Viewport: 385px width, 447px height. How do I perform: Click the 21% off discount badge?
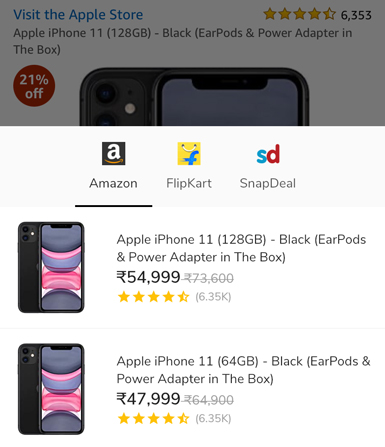coord(34,86)
